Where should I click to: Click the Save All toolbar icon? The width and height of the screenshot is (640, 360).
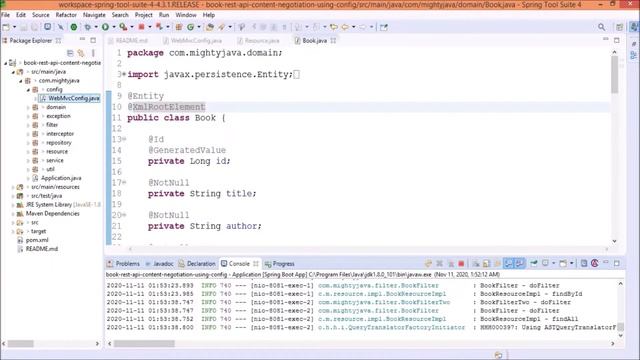tap(35, 27)
